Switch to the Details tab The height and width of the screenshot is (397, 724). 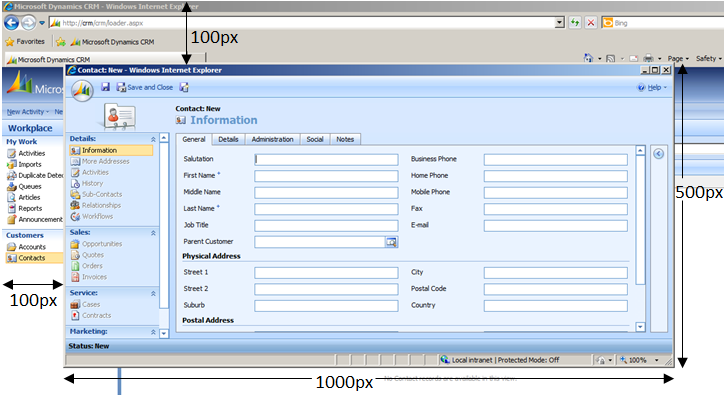coord(228,139)
